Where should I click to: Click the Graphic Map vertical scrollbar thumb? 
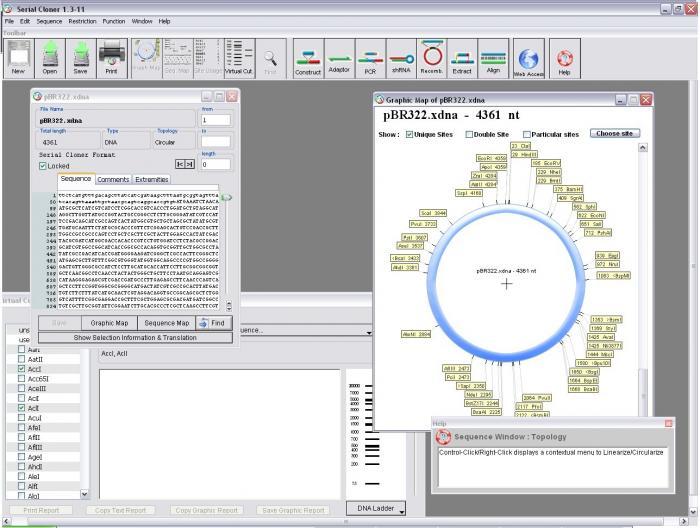click(x=643, y=391)
